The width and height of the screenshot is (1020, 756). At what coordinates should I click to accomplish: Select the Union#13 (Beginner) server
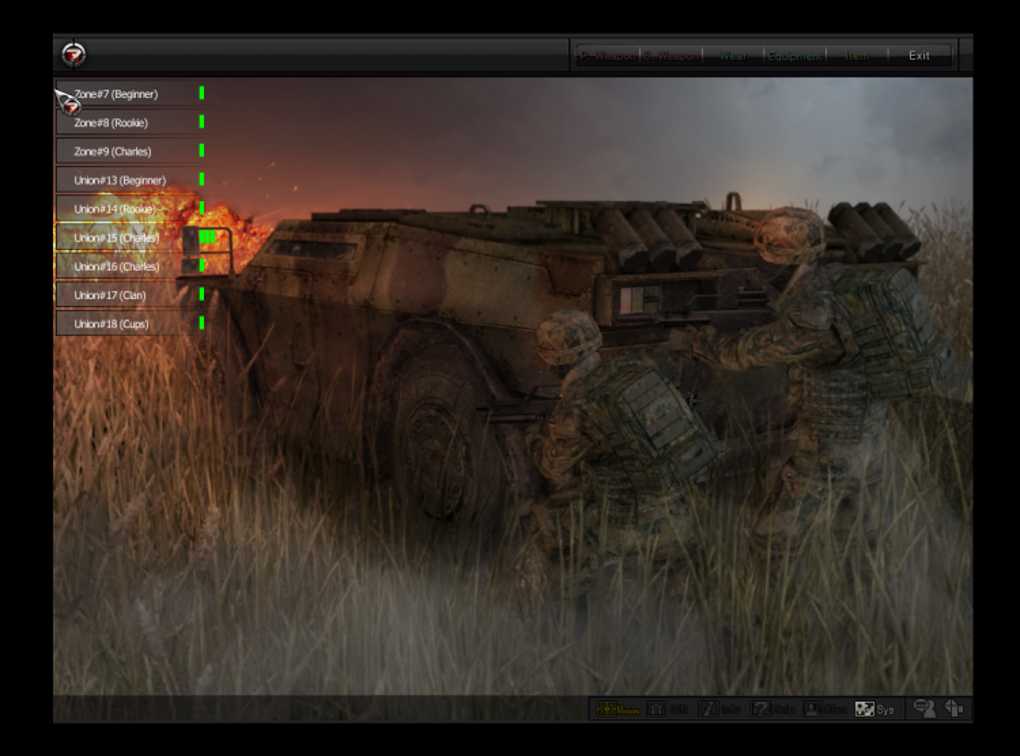[x=132, y=180]
